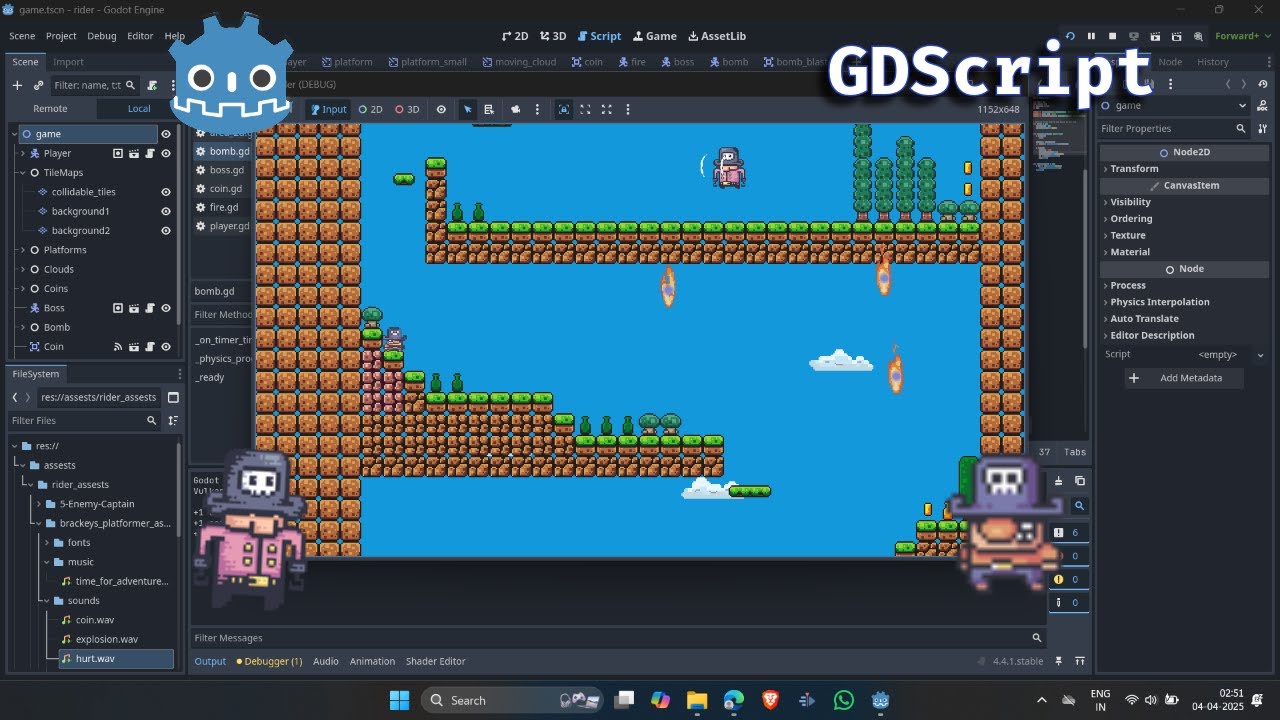
Task: Toggle visibility of the game root node
Action: [x=166, y=134]
